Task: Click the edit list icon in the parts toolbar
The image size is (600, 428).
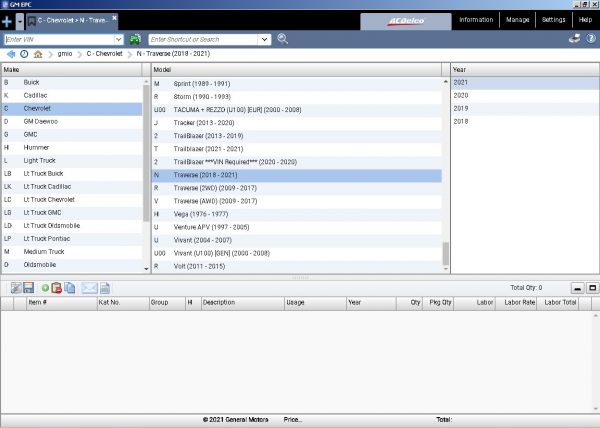Action: tap(16, 288)
